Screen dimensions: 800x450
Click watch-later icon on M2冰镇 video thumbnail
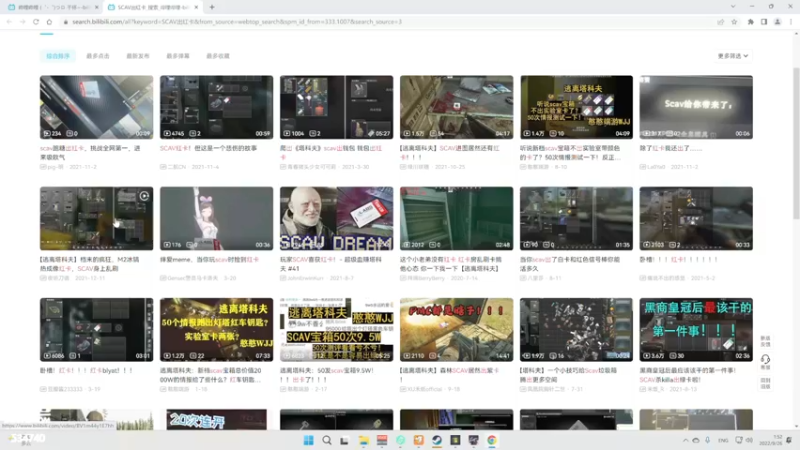tap(144, 196)
